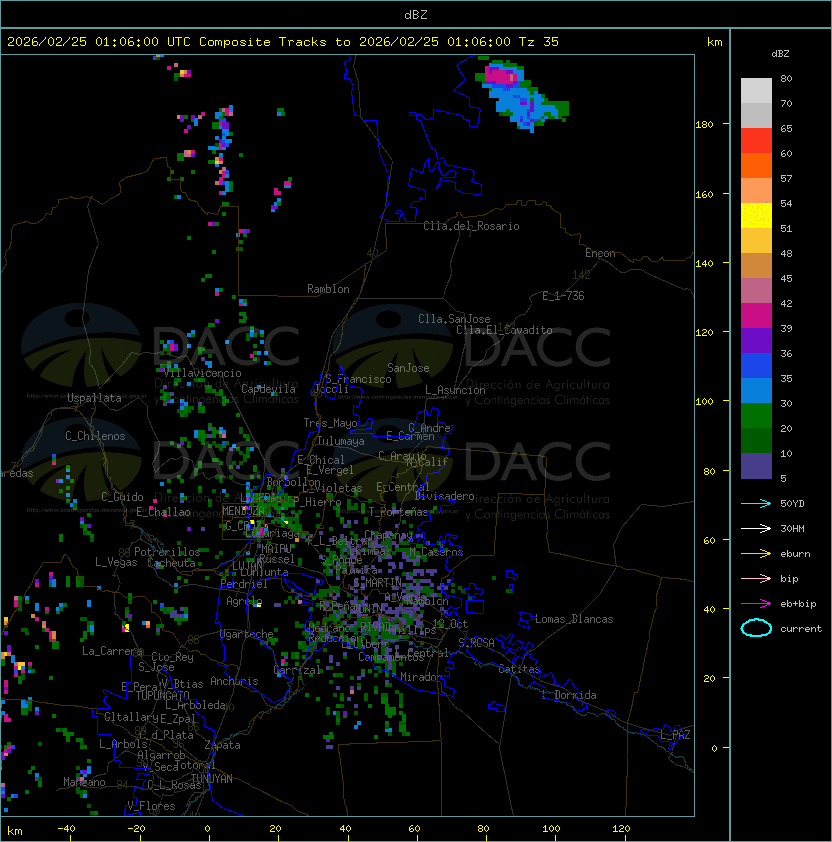Click the 'Mirador' map label
The height and width of the screenshot is (842, 832).
click(x=421, y=677)
